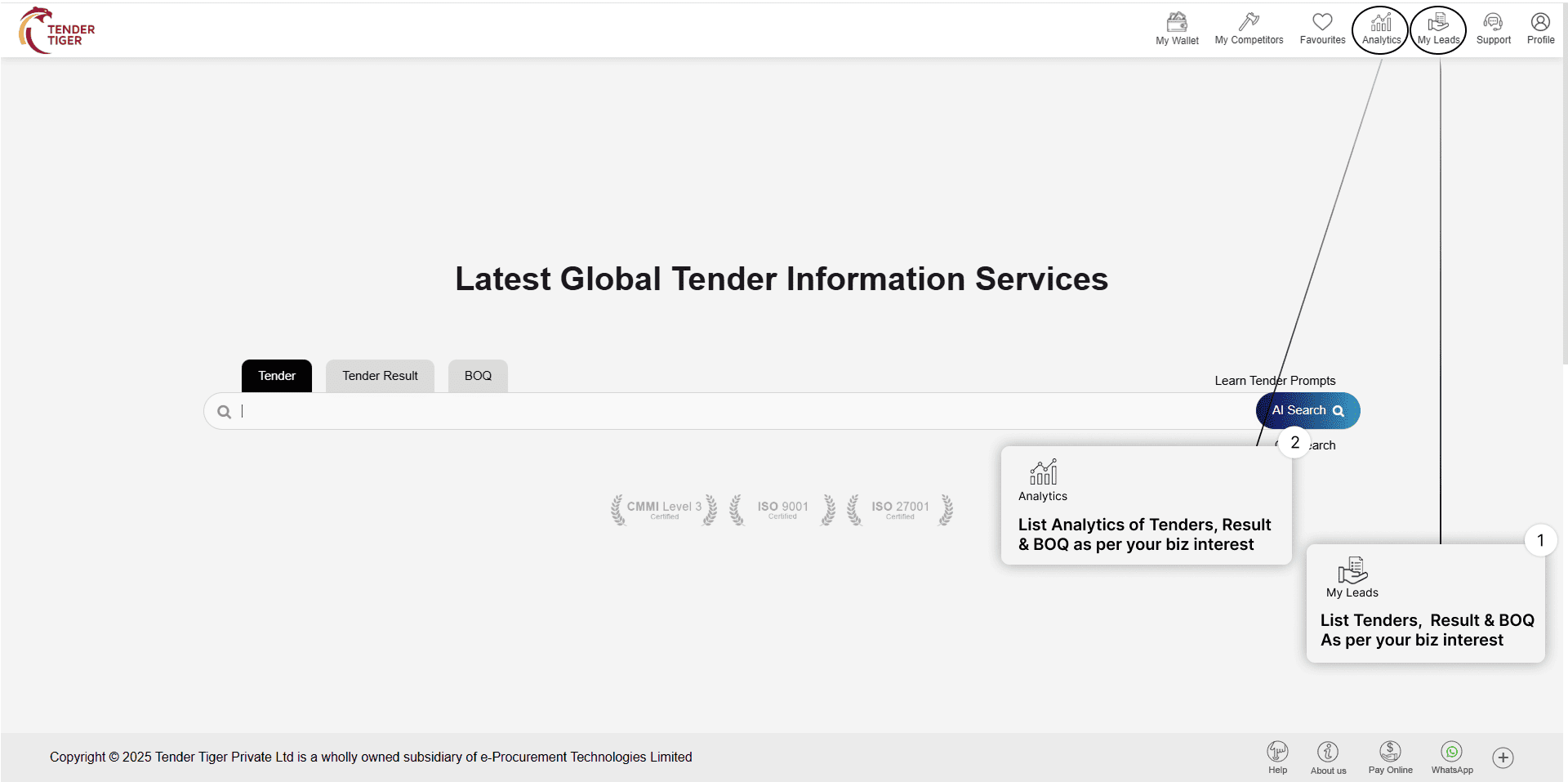Open About us from the footer

click(x=1328, y=757)
